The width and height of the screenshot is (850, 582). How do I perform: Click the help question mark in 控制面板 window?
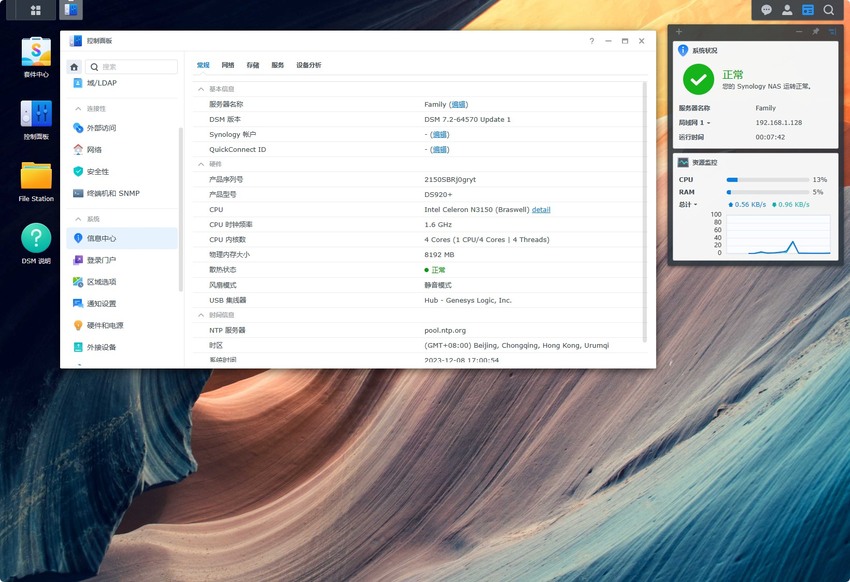591,41
